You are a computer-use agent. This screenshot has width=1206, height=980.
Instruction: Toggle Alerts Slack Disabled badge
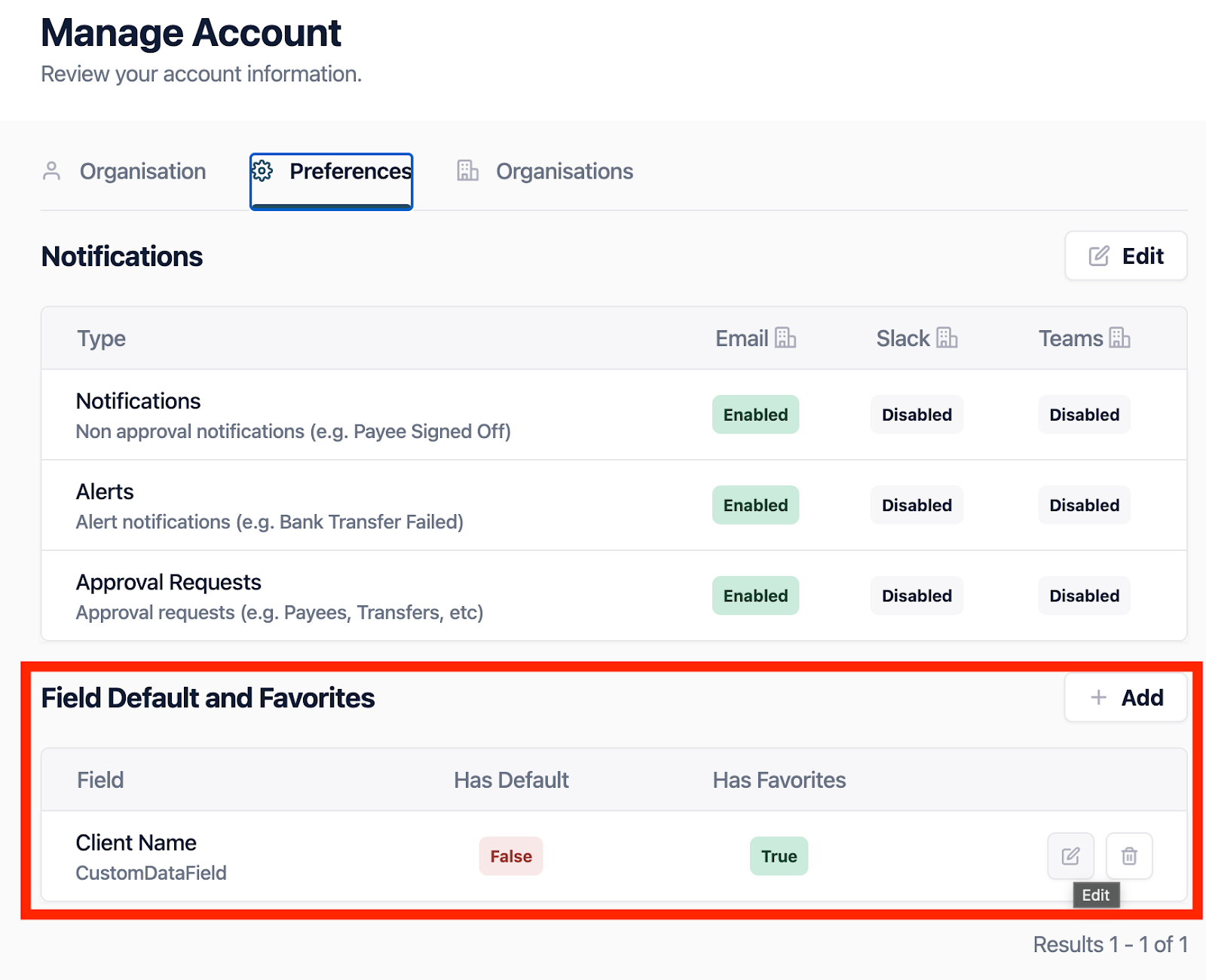(x=917, y=505)
